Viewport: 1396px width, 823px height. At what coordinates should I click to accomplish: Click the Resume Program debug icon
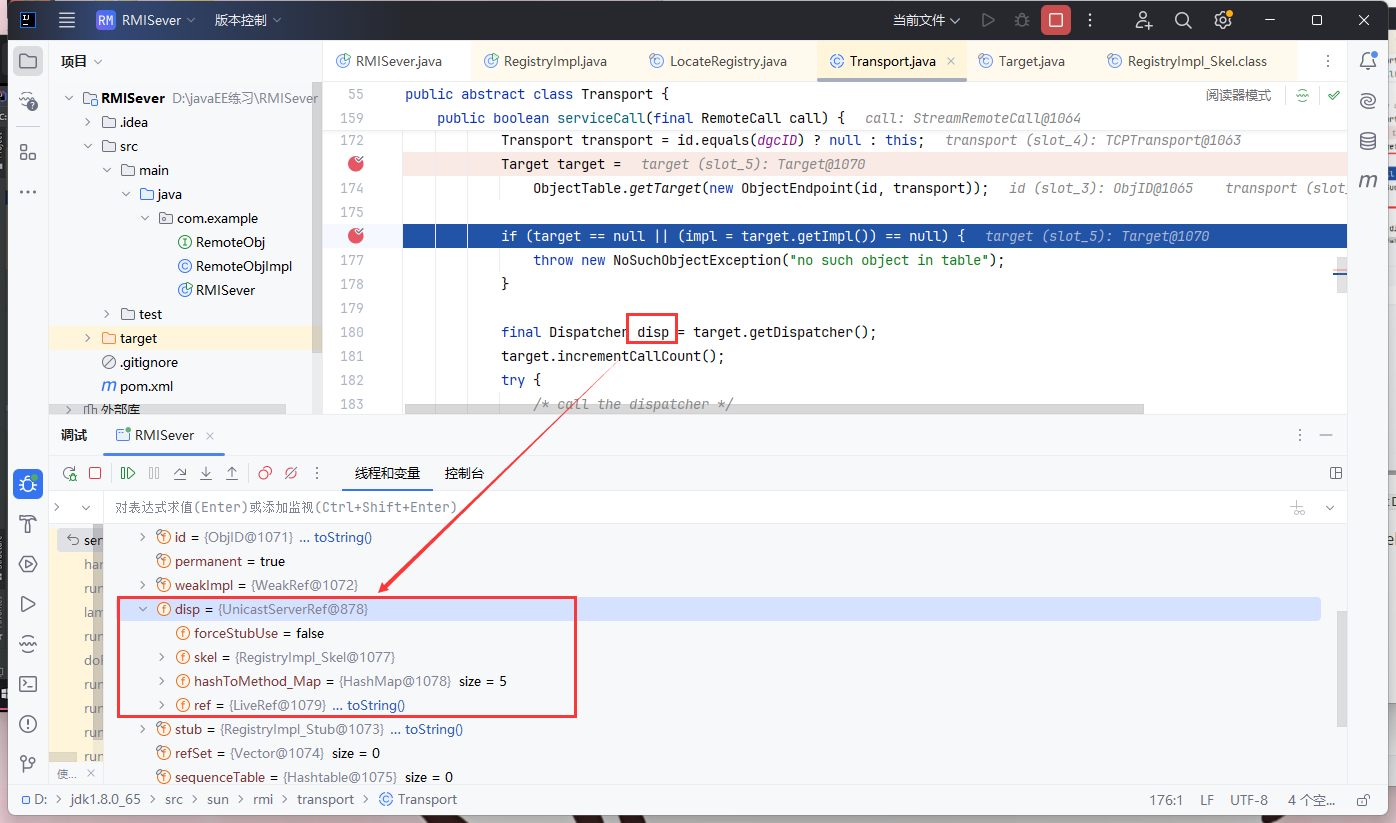pyautogui.click(x=128, y=473)
